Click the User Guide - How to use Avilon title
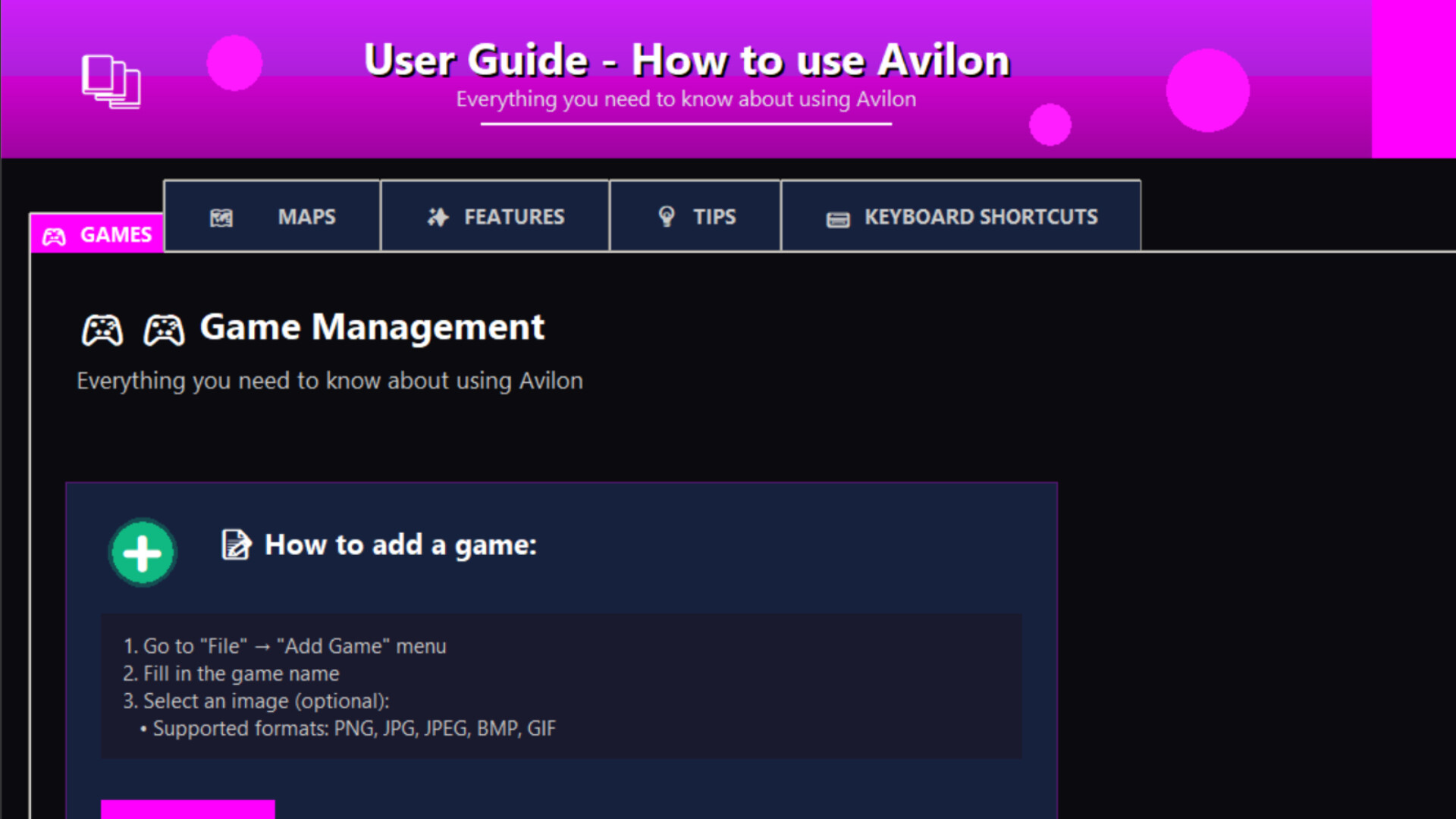The height and width of the screenshot is (819, 1456). [x=686, y=59]
